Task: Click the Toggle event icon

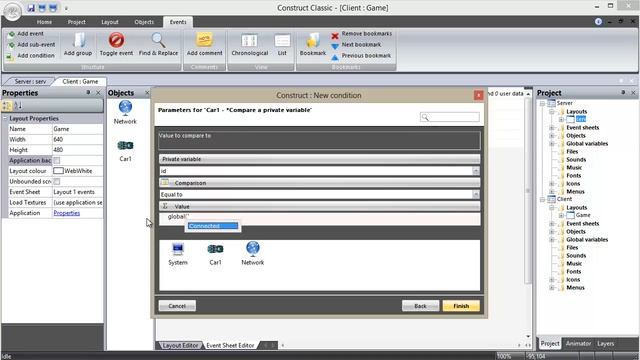Action: coord(116,40)
